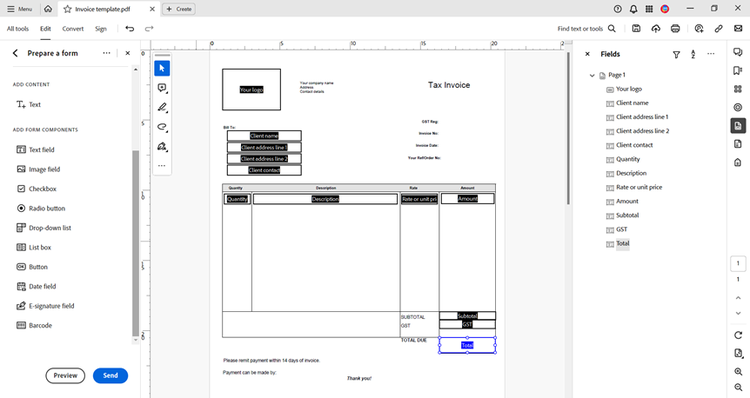Choose the Select arrow tool
750x398 pixels.
tap(162, 68)
